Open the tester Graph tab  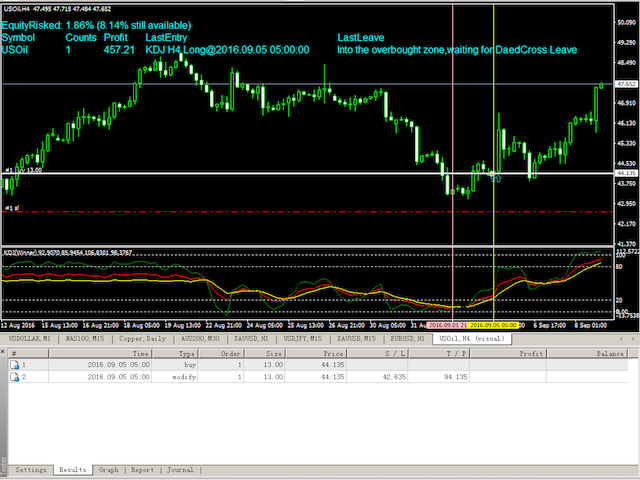click(x=109, y=470)
